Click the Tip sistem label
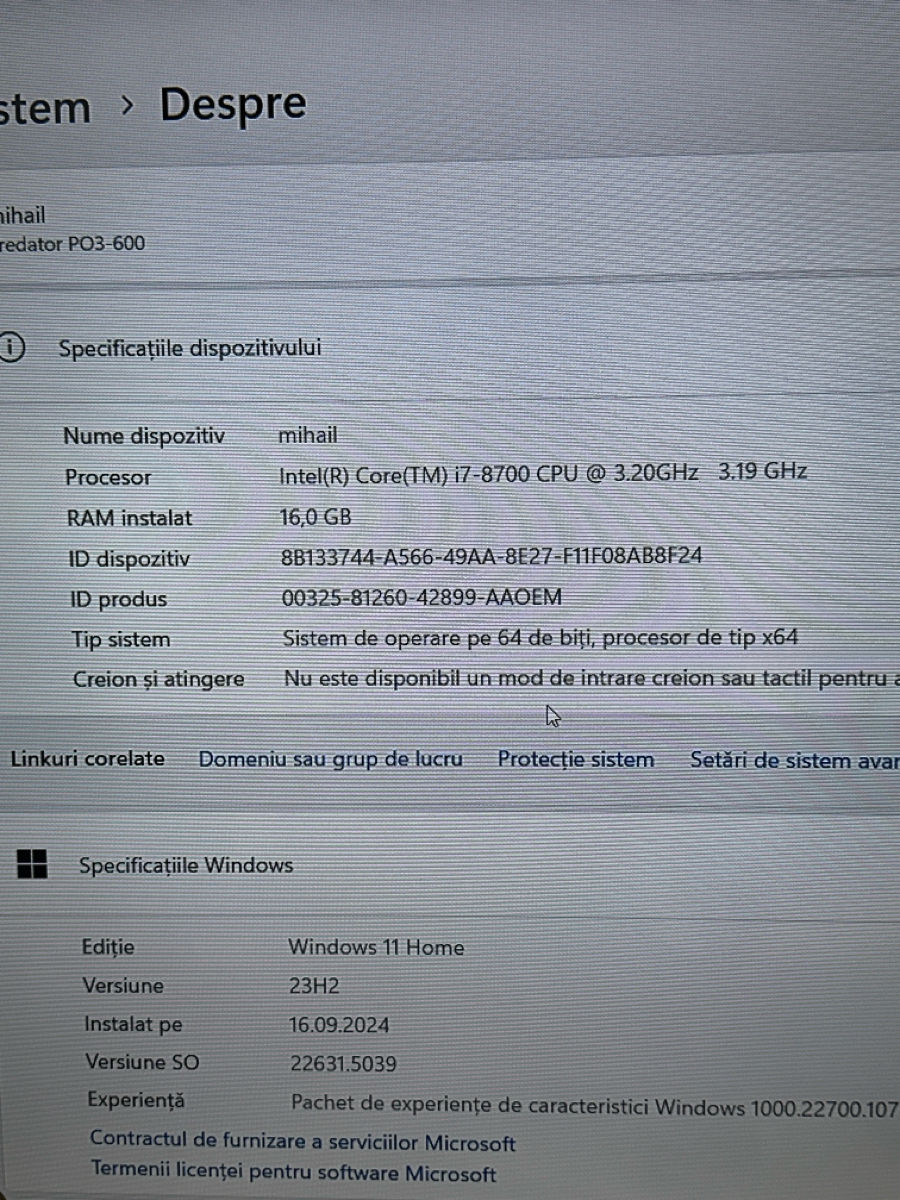 tap(121, 640)
